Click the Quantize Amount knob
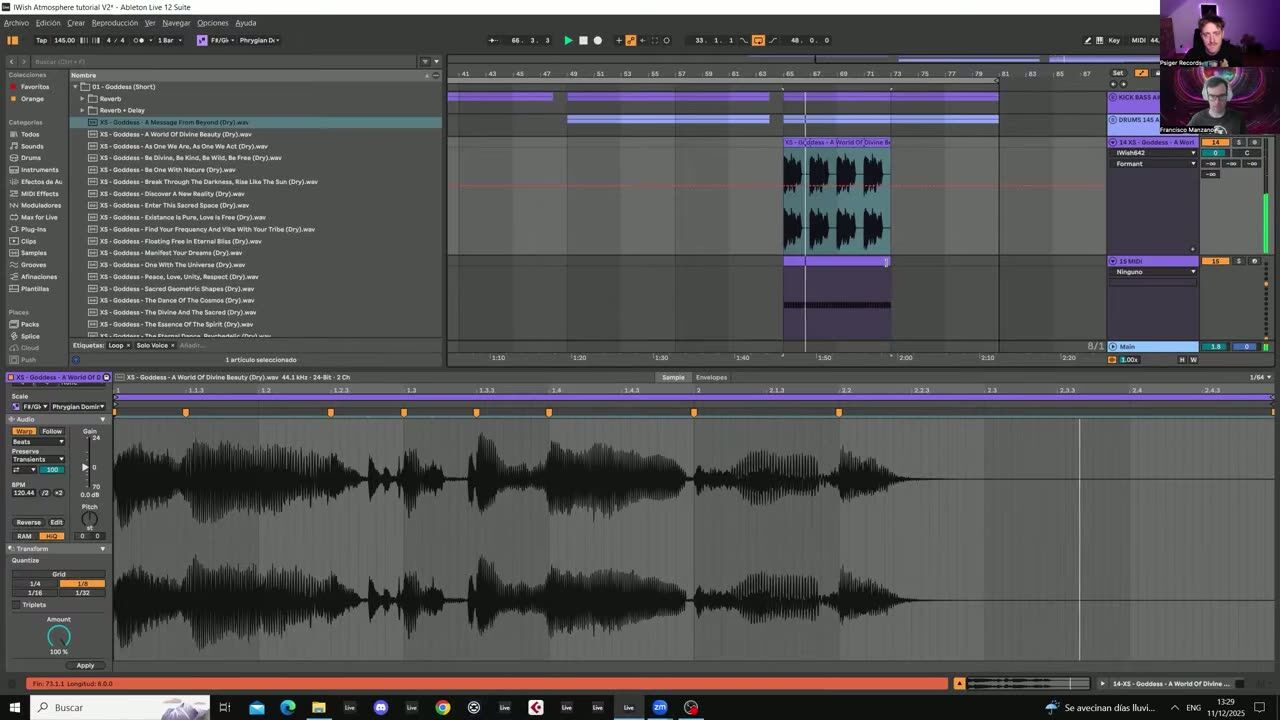The width and height of the screenshot is (1280, 720). (59, 636)
